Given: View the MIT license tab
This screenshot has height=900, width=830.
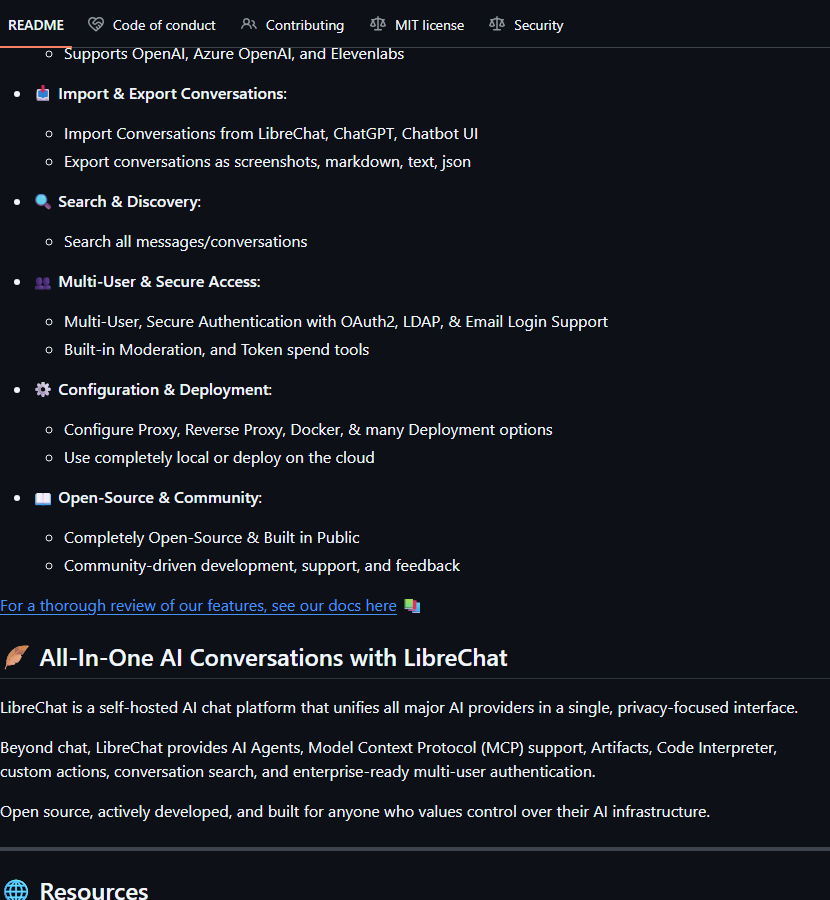Looking at the screenshot, I should 428,24.
